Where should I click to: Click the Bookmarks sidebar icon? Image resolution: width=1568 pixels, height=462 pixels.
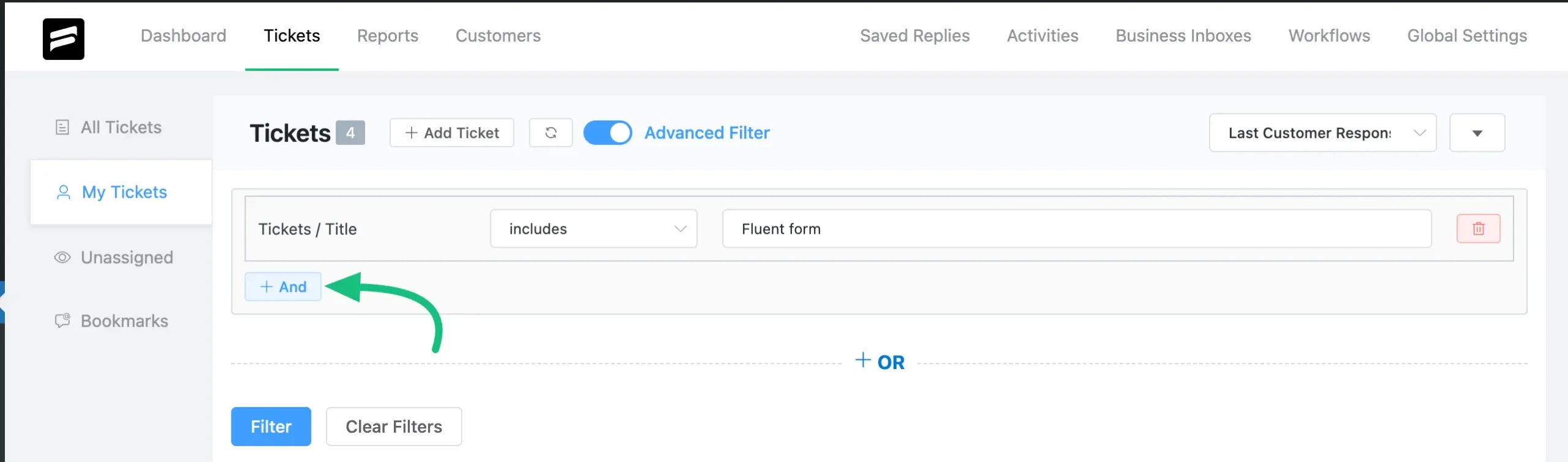pos(62,321)
